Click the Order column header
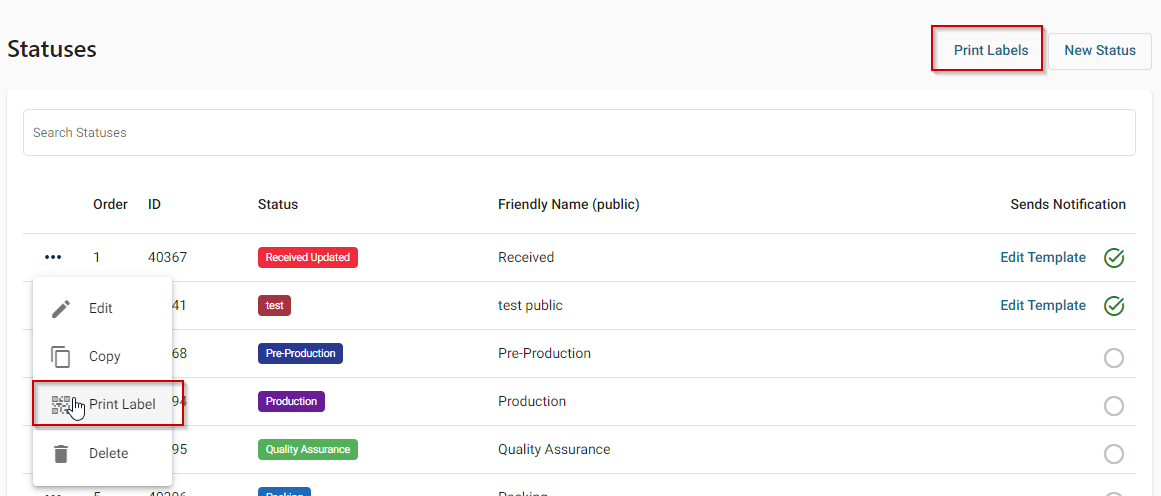Image resolution: width=1161 pixels, height=496 pixels. pyautogui.click(x=110, y=204)
